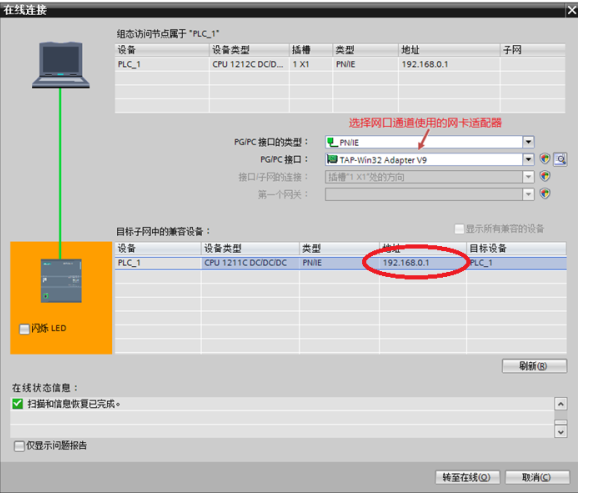Click the status info scroll down arrow

click(560, 432)
